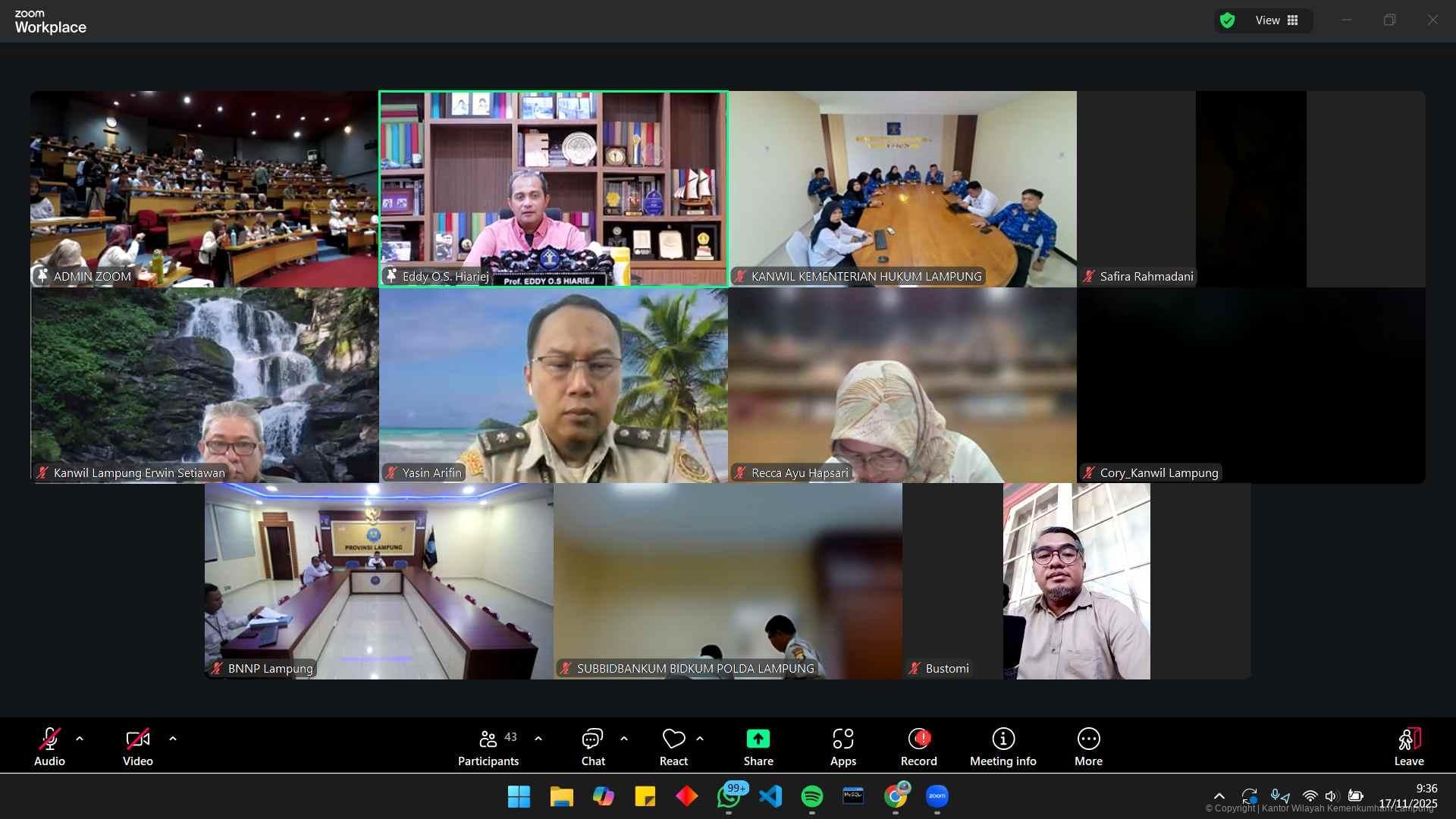Open Spotify from the taskbar
The height and width of the screenshot is (819, 1456).
coord(811,796)
